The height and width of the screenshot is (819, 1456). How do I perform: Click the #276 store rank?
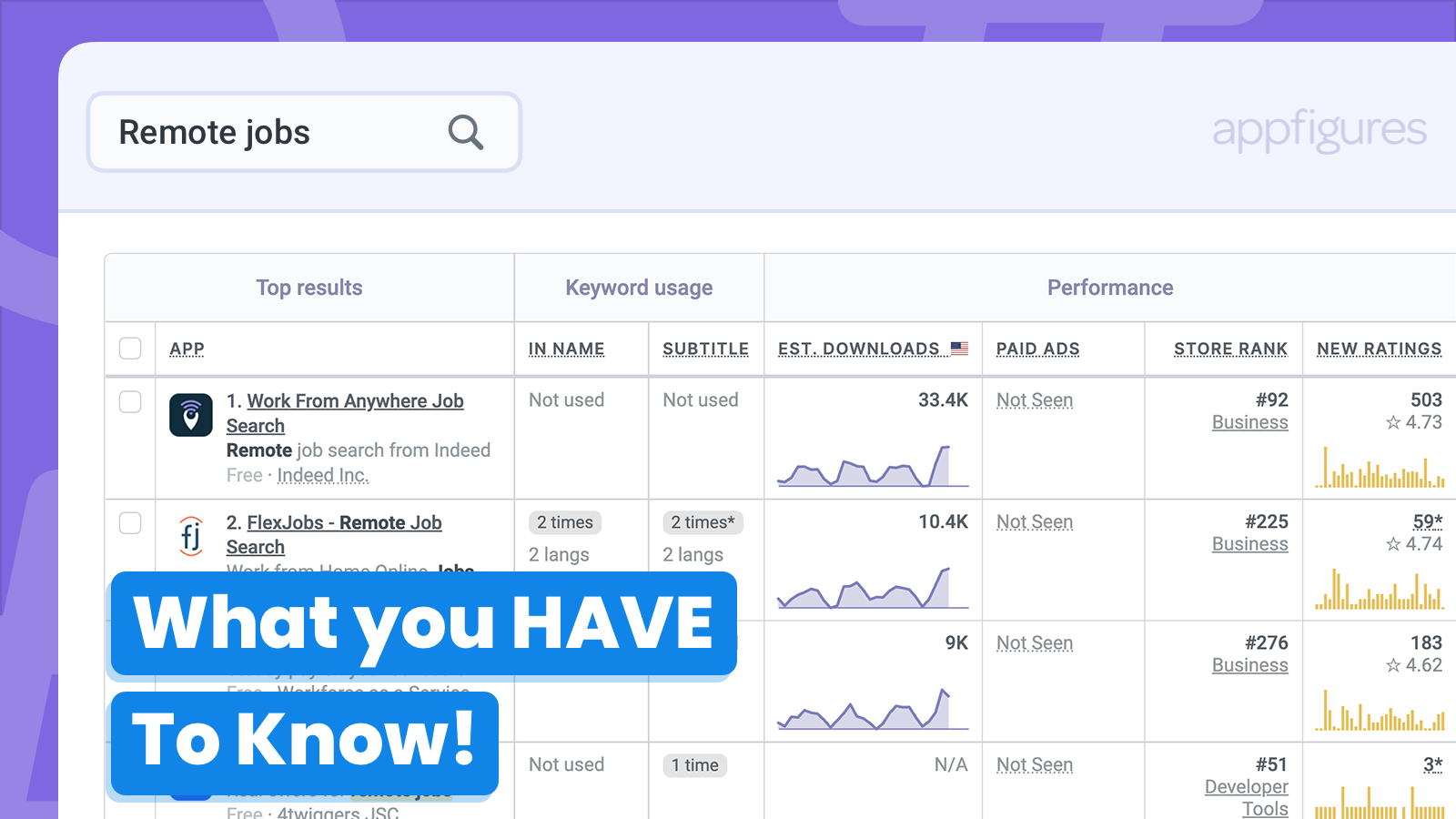tap(1266, 643)
